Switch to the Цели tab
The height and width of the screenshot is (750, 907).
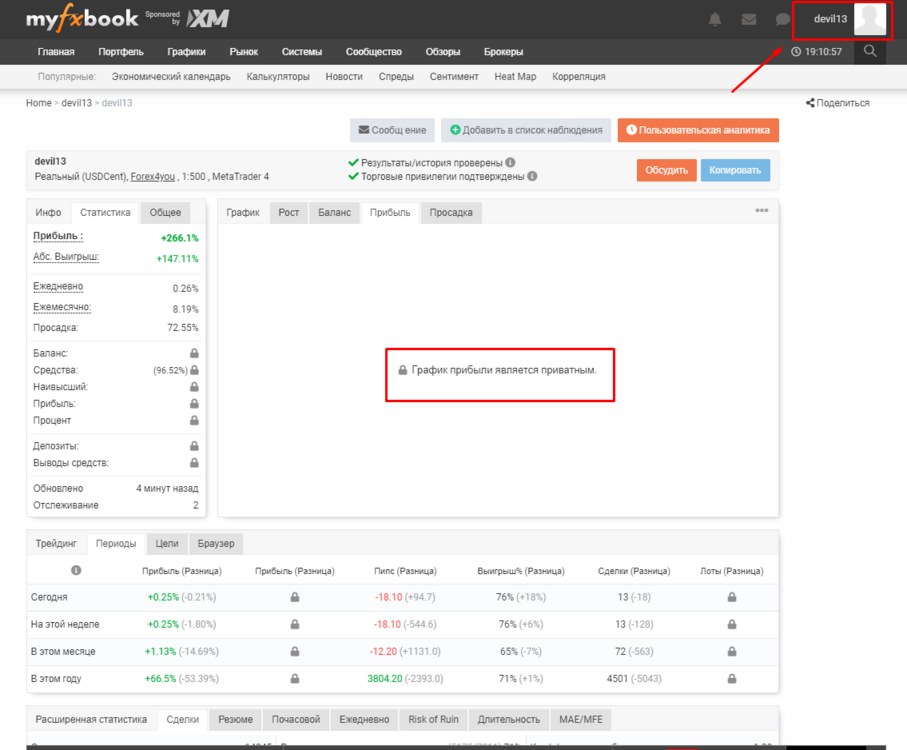[167, 544]
